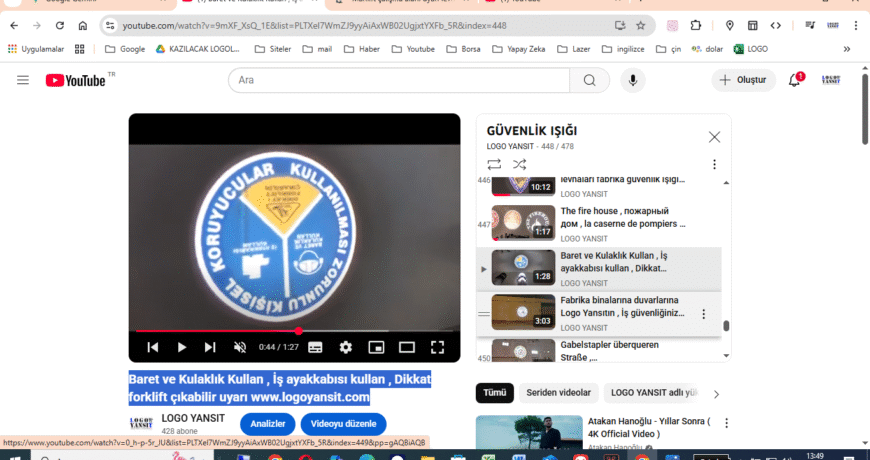The image size is (870, 460).
Task: Click the Videoyu düzenle button
Action: 343,424
